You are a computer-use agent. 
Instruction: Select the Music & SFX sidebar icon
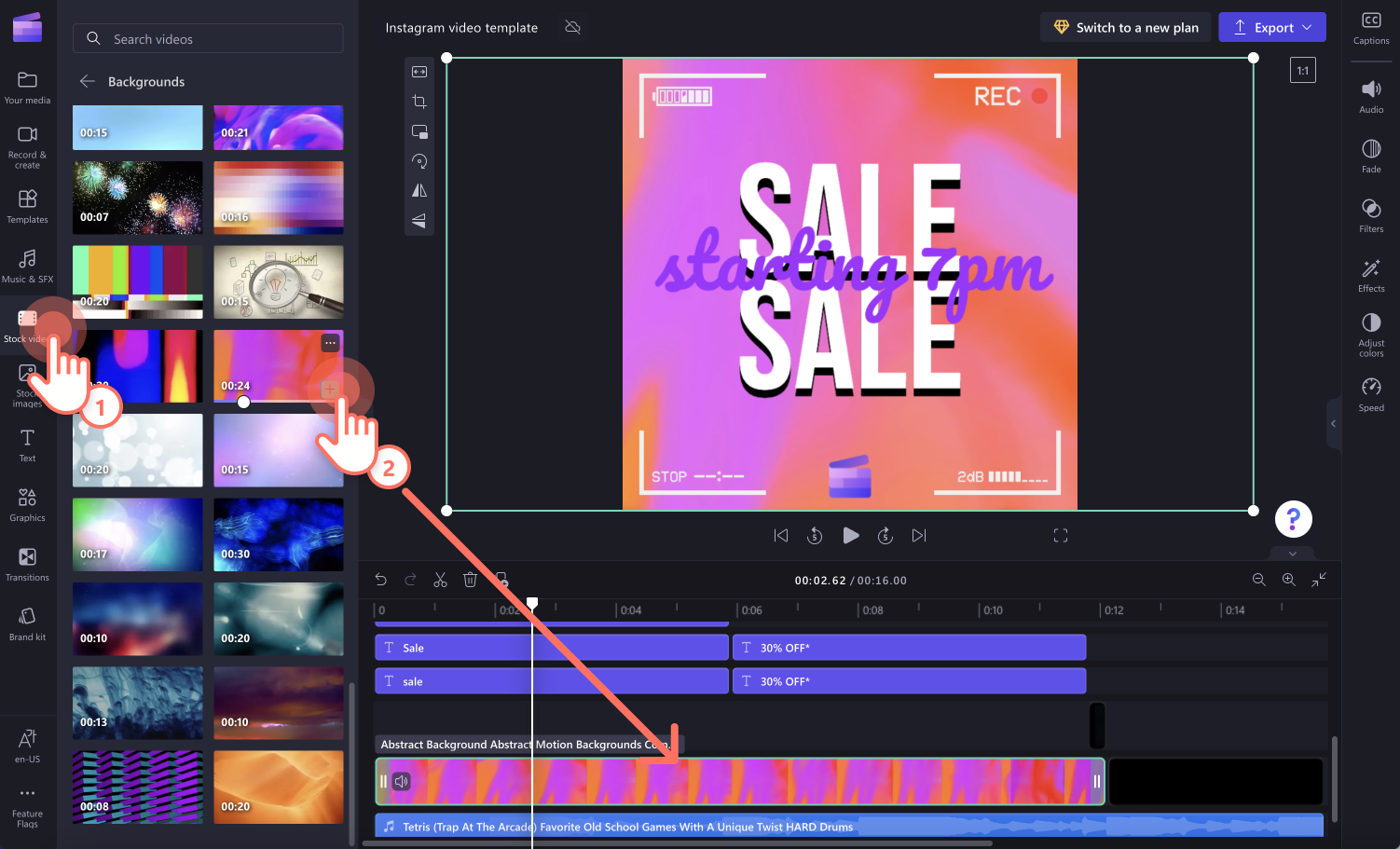click(27, 267)
